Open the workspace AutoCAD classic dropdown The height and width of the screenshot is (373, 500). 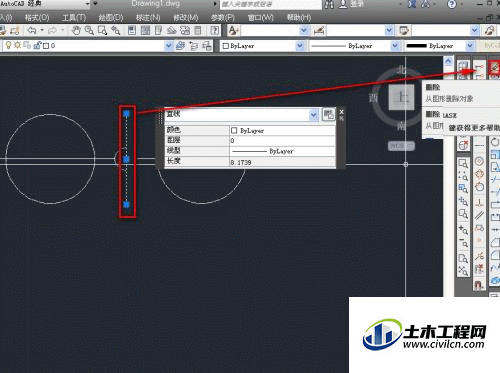point(87,4)
